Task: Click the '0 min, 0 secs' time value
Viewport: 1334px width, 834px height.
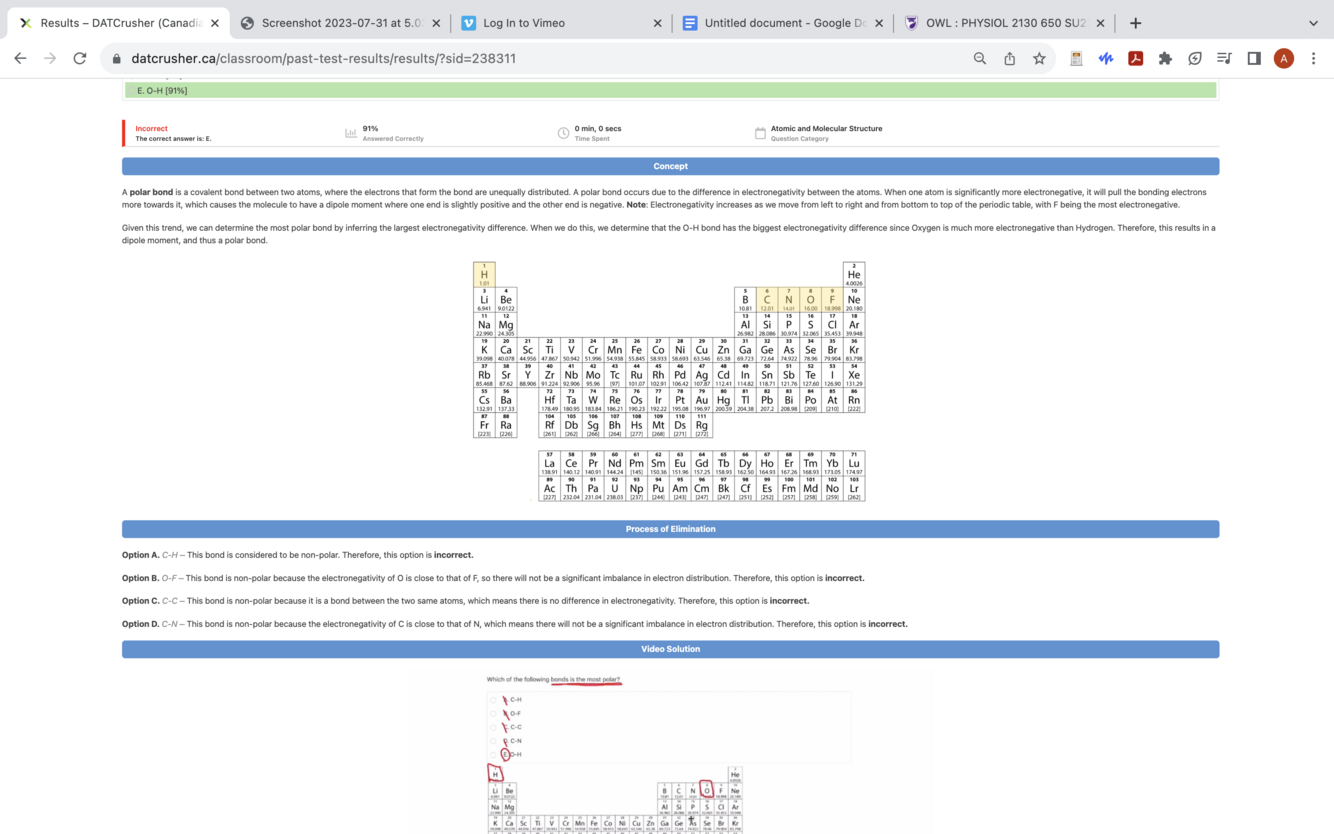Action: click(x=598, y=128)
